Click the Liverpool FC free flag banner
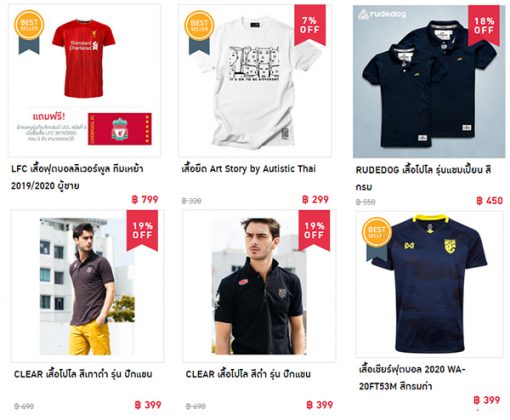Image resolution: width=510 pixels, height=420 pixels. pyautogui.click(x=120, y=129)
